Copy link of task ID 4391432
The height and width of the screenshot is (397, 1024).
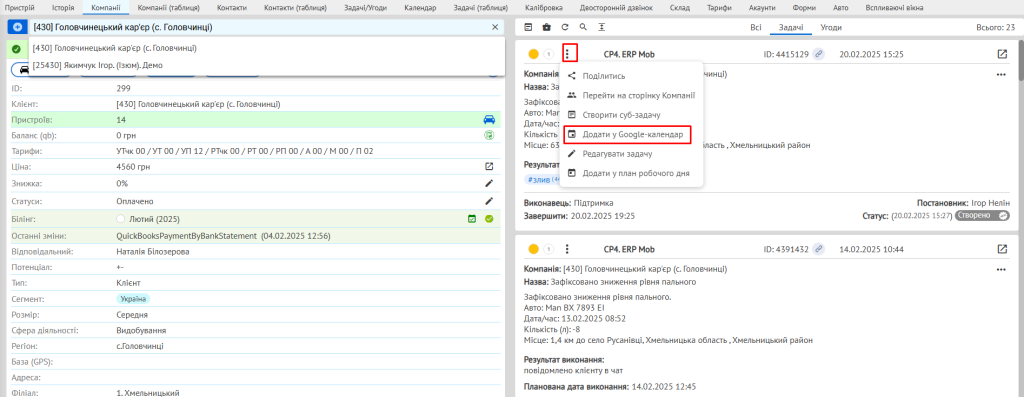tap(819, 249)
